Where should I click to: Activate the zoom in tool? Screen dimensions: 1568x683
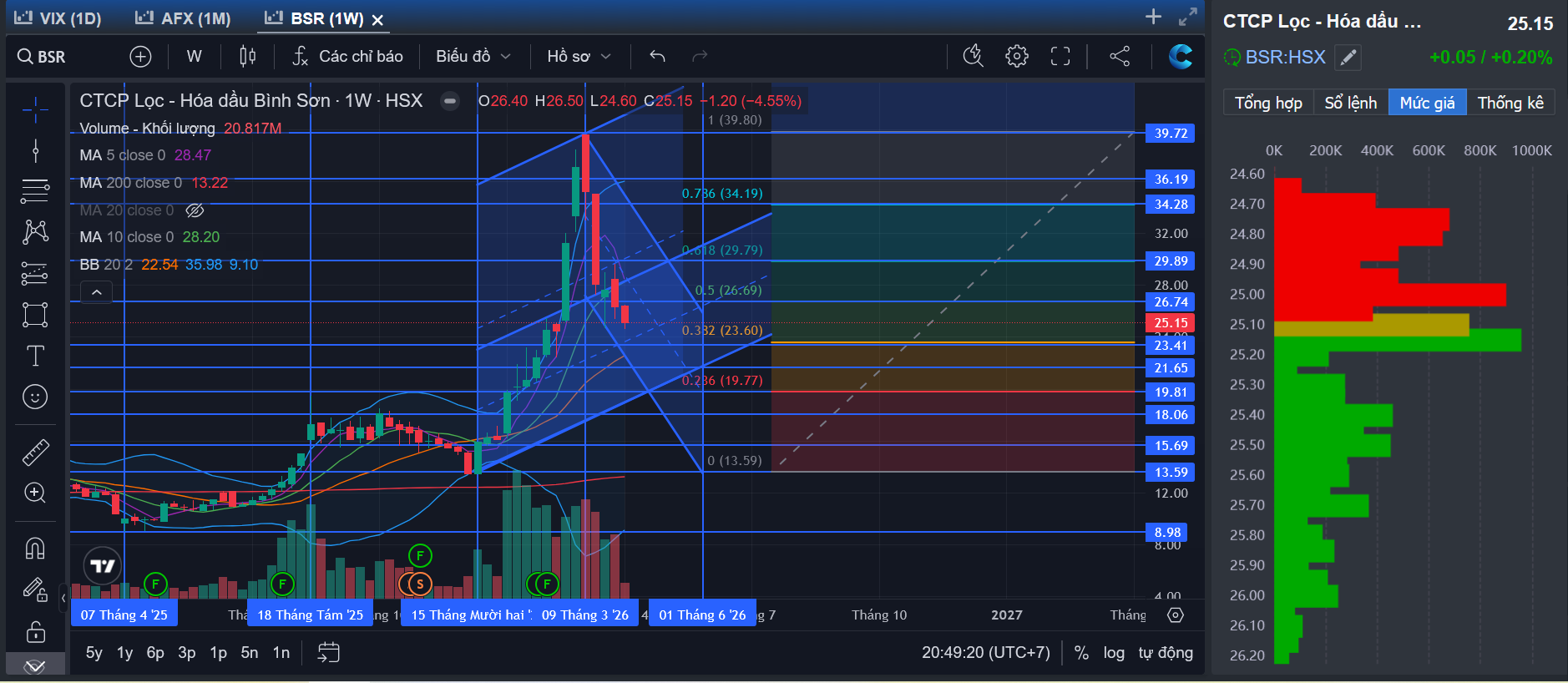pos(35,493)
